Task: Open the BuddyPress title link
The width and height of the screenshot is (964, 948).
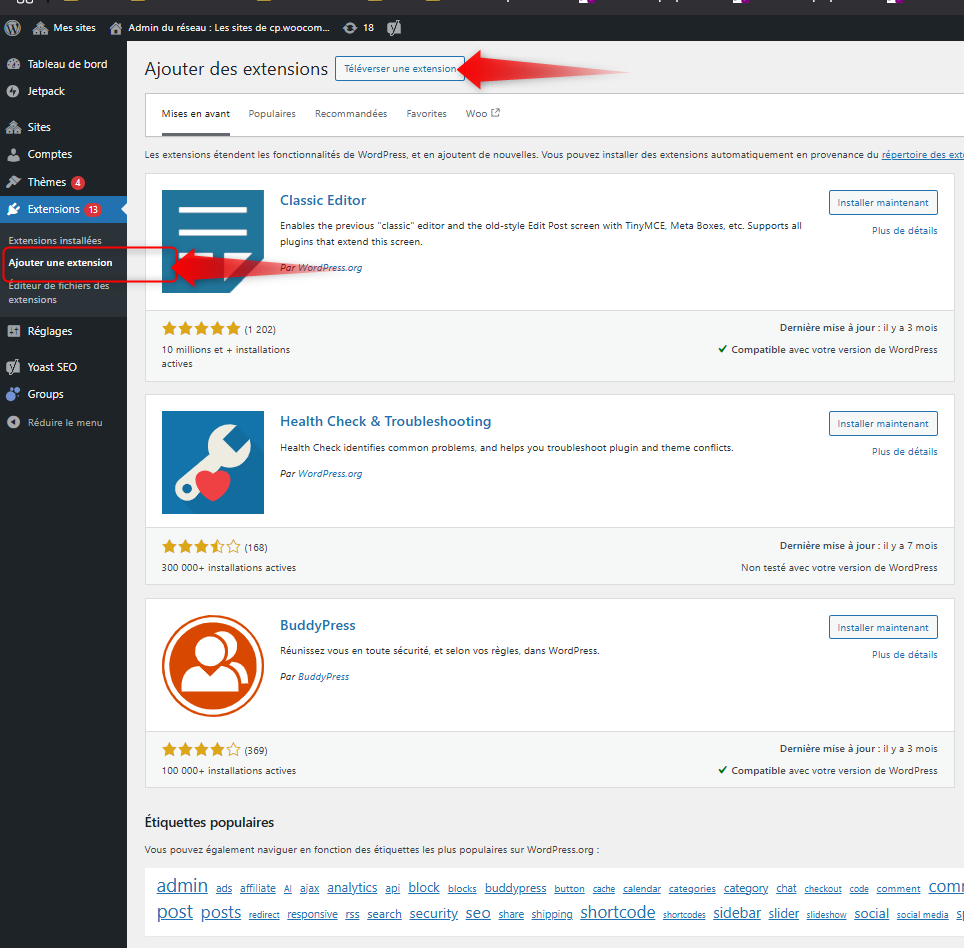Action: click(x=318, y=625)
